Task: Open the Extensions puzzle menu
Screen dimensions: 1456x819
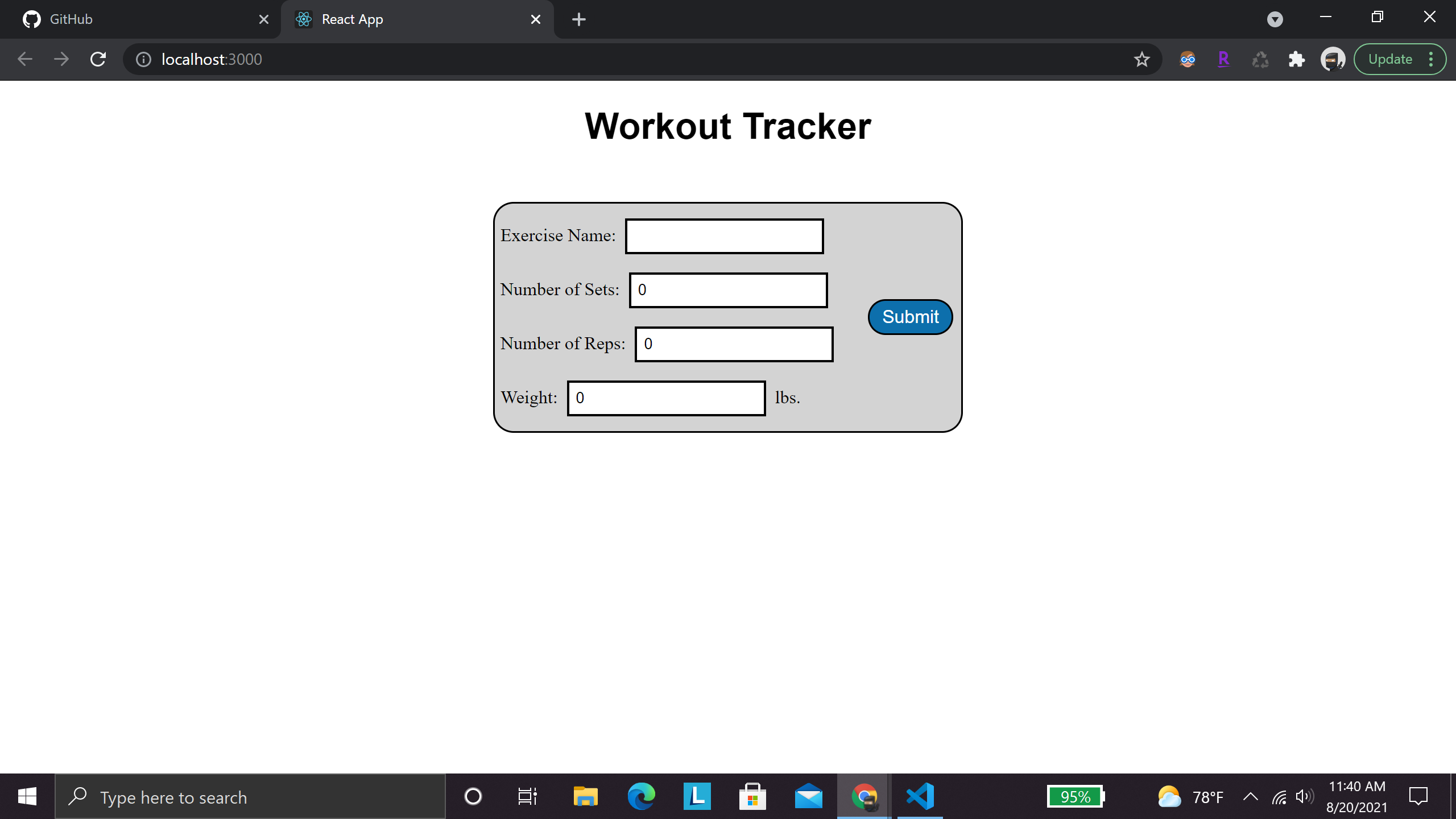Action: tap(1296, 59)
